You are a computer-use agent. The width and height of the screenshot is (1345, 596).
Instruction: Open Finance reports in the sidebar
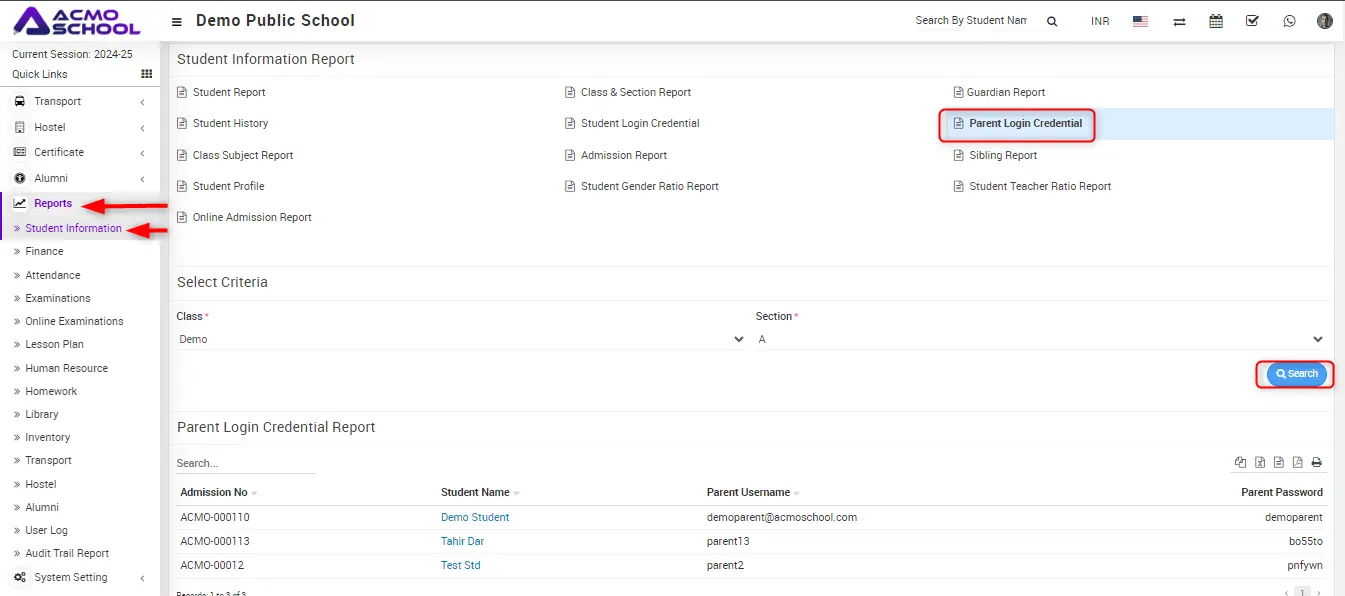pos(44,251)
